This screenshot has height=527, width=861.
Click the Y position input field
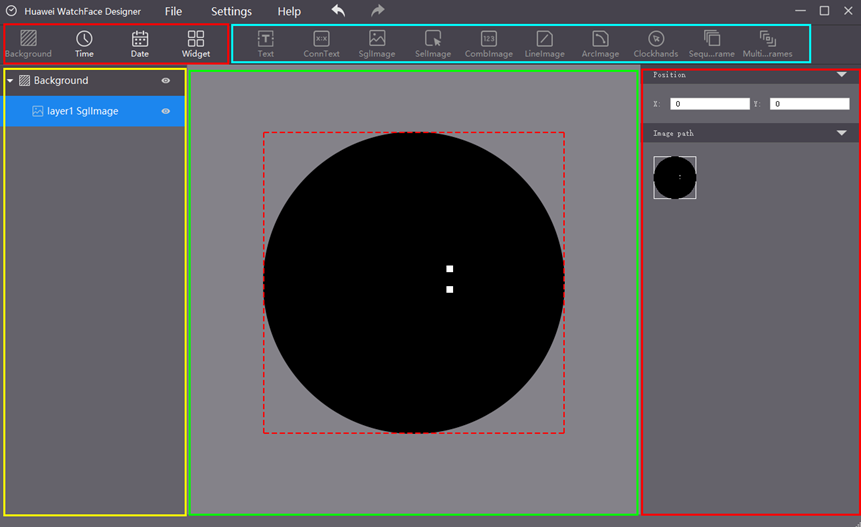(x=809, y=104)
